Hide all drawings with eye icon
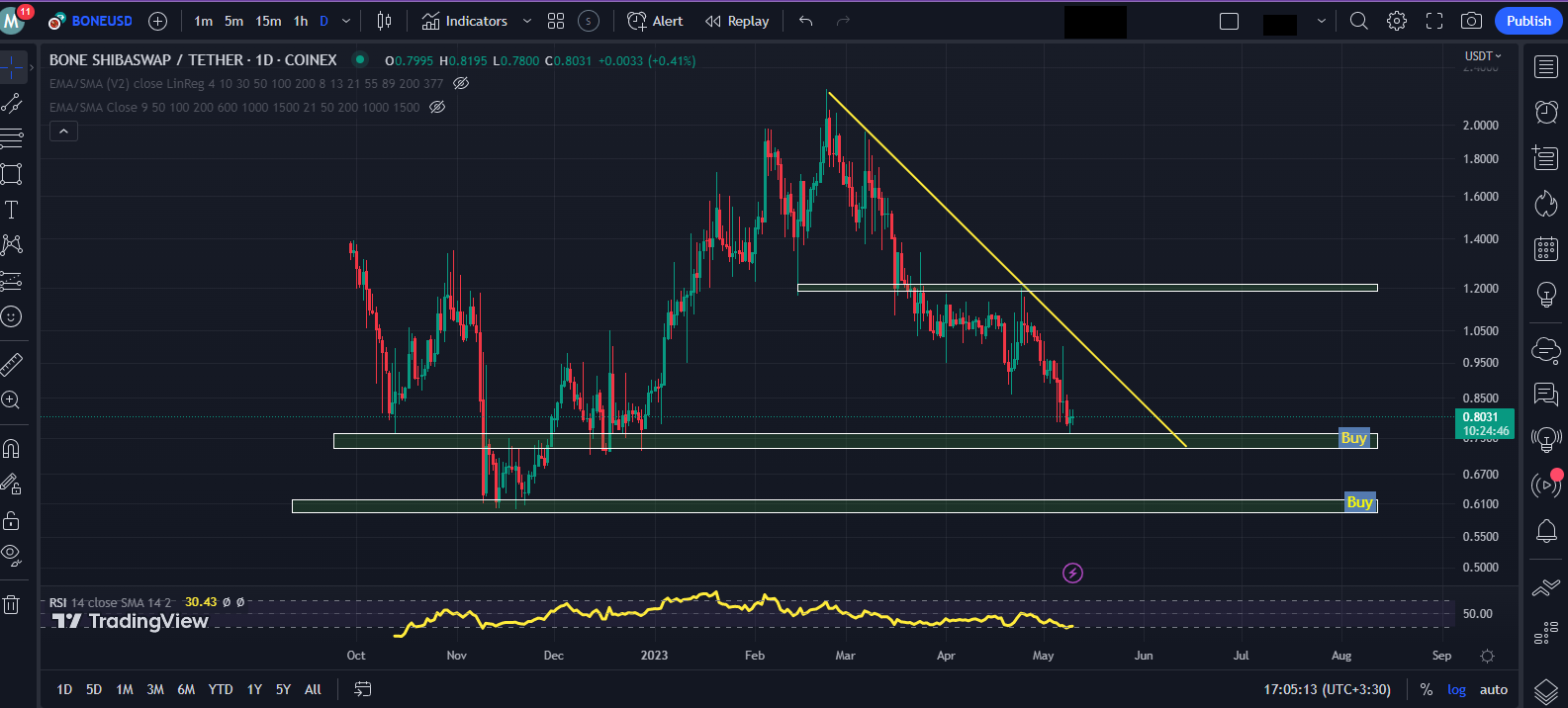Viewport: 1568px width, 708px height. [12, 556]
